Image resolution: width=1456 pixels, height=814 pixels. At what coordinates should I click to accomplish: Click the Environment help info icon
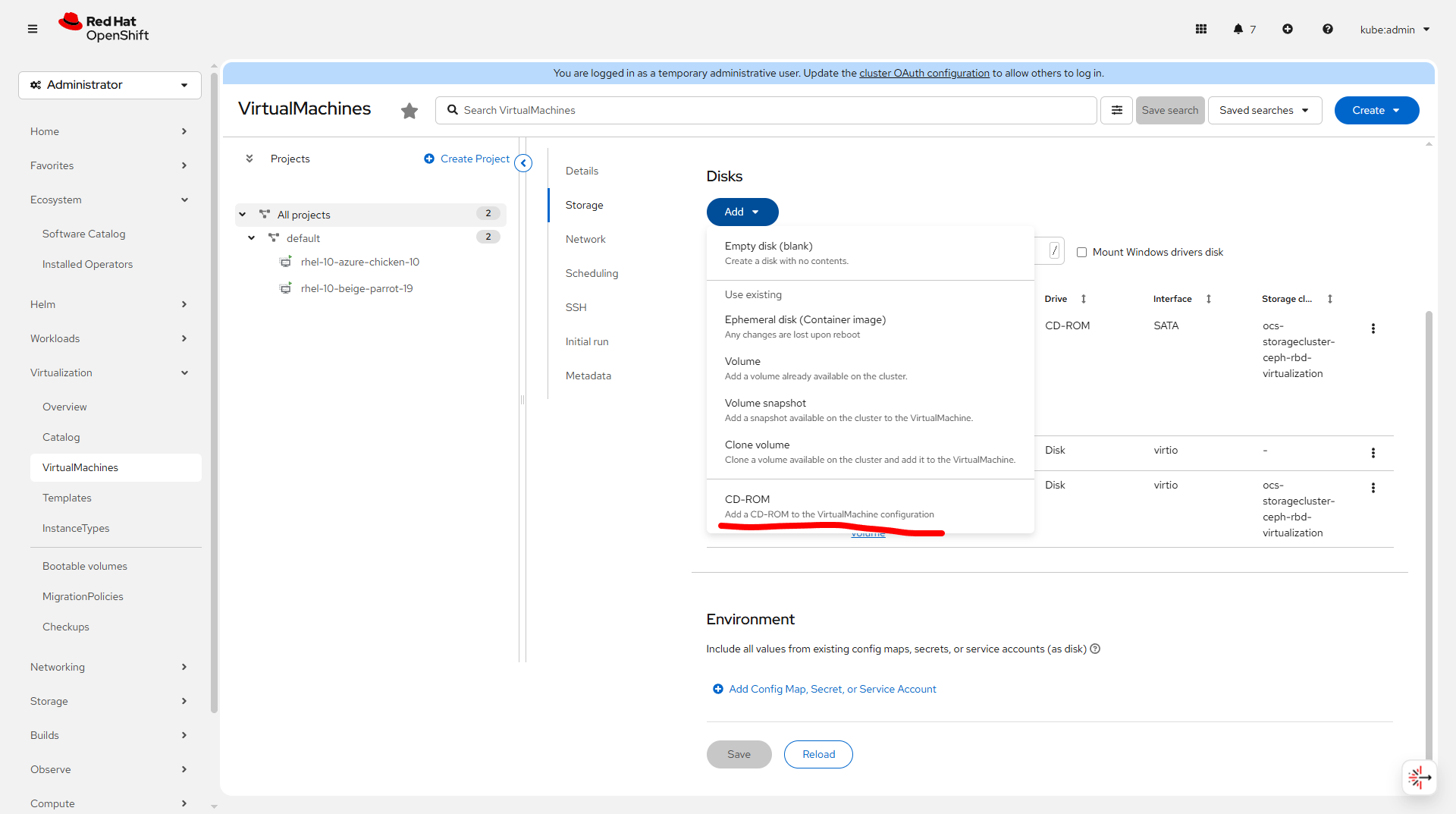[x=1095, y=649]
